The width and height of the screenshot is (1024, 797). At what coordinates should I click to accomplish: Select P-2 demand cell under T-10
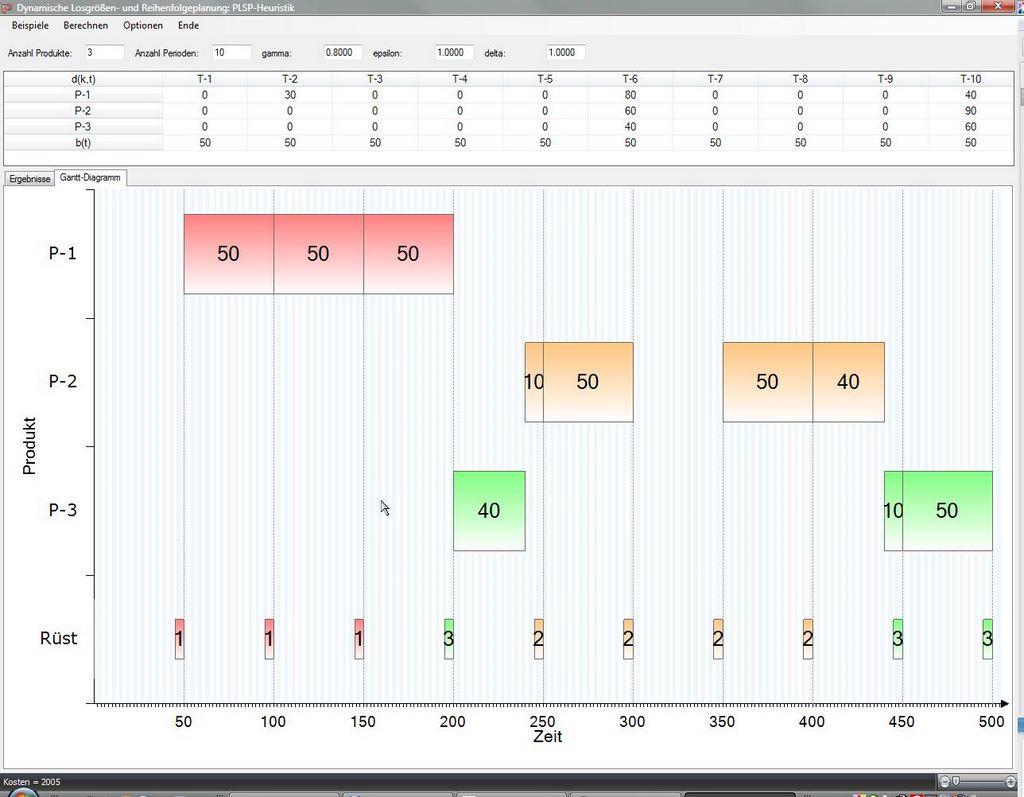click(x=970, y=111)
